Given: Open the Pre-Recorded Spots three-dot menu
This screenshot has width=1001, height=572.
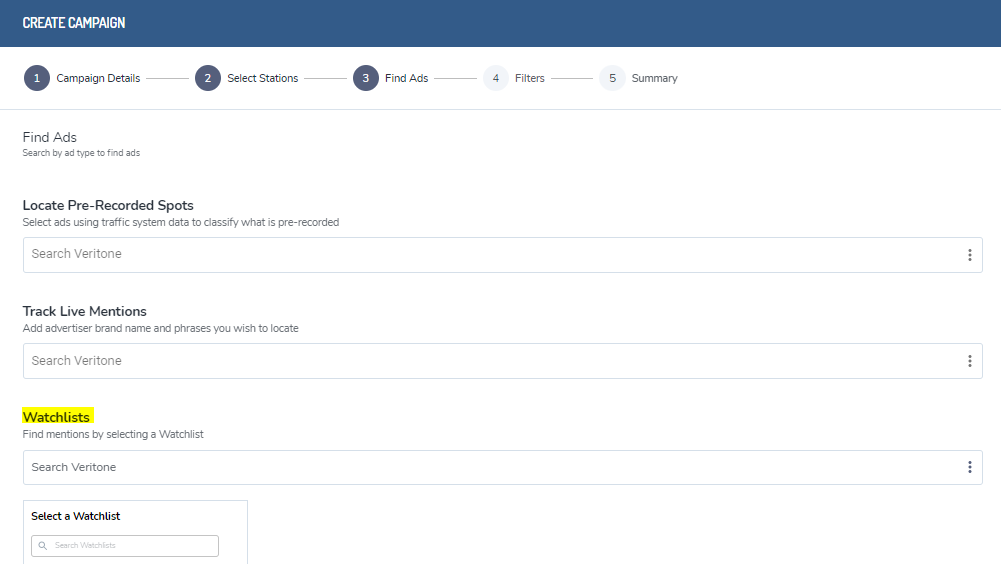Looking at the screenshot, I should pos(969,255).
